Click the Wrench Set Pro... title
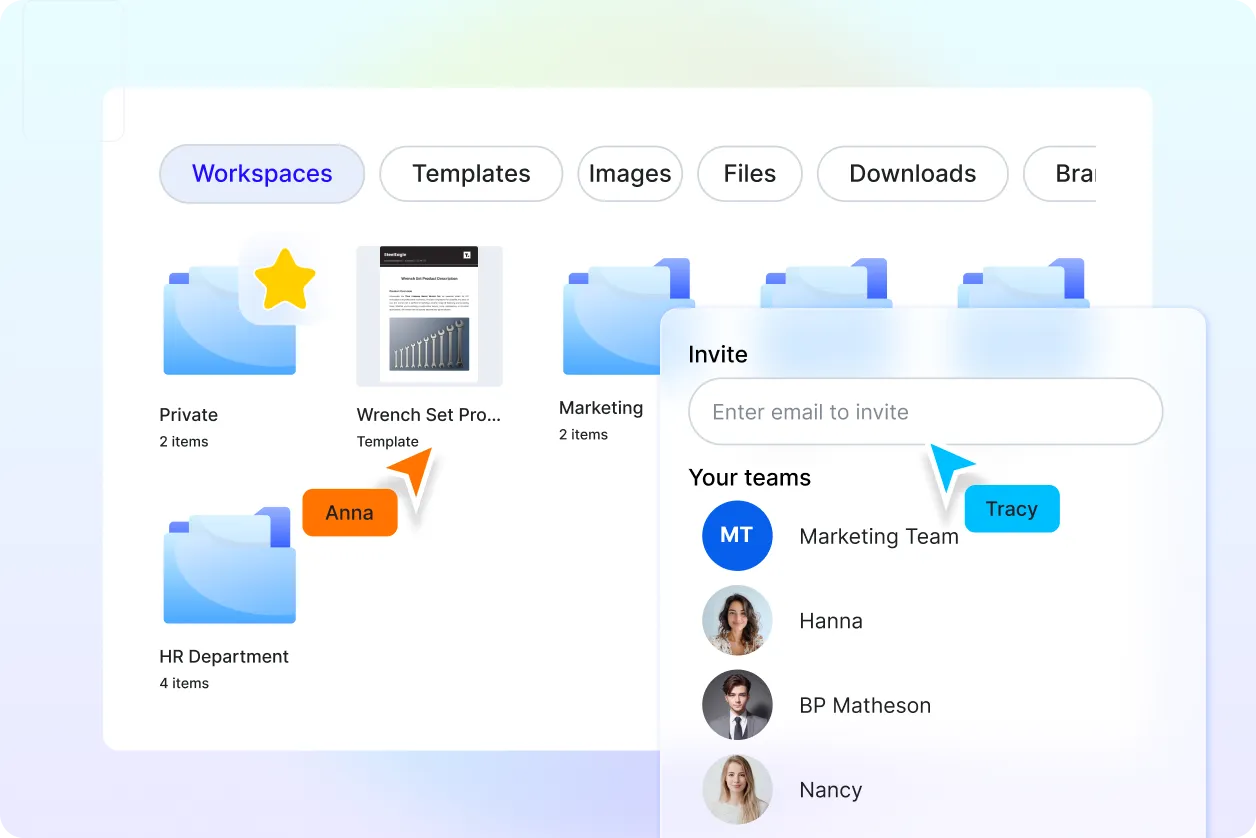The image size is (1256, 838). pos(429,415)
